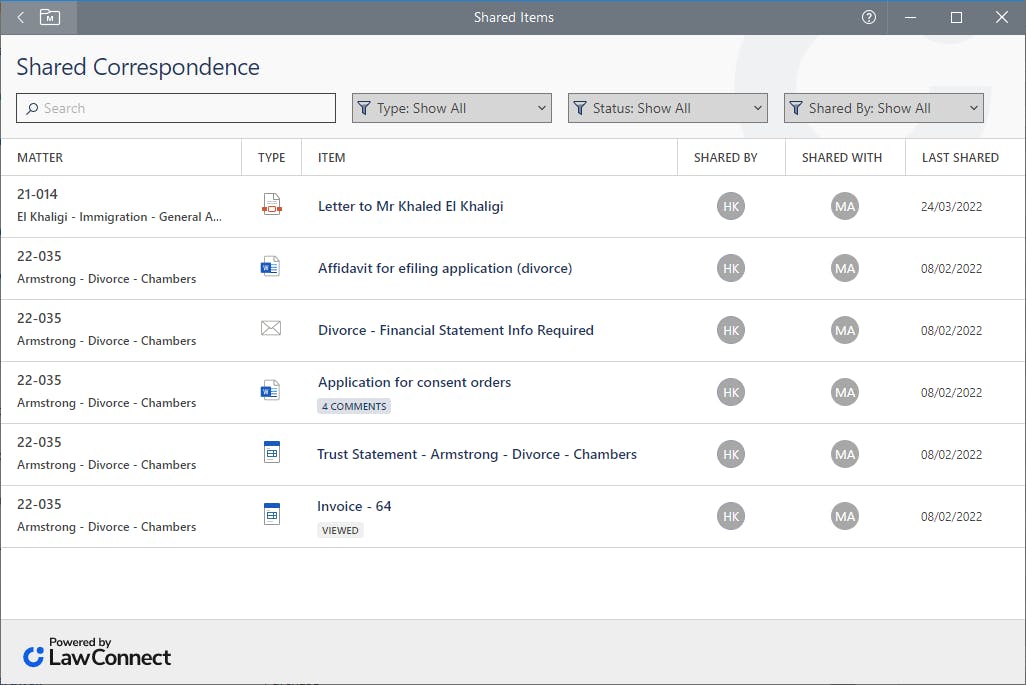Click MA avatar on the El Khaligi row
The height and width of the screenshot is (685, 1026).
pyautogui.click(x=845, y=207)
